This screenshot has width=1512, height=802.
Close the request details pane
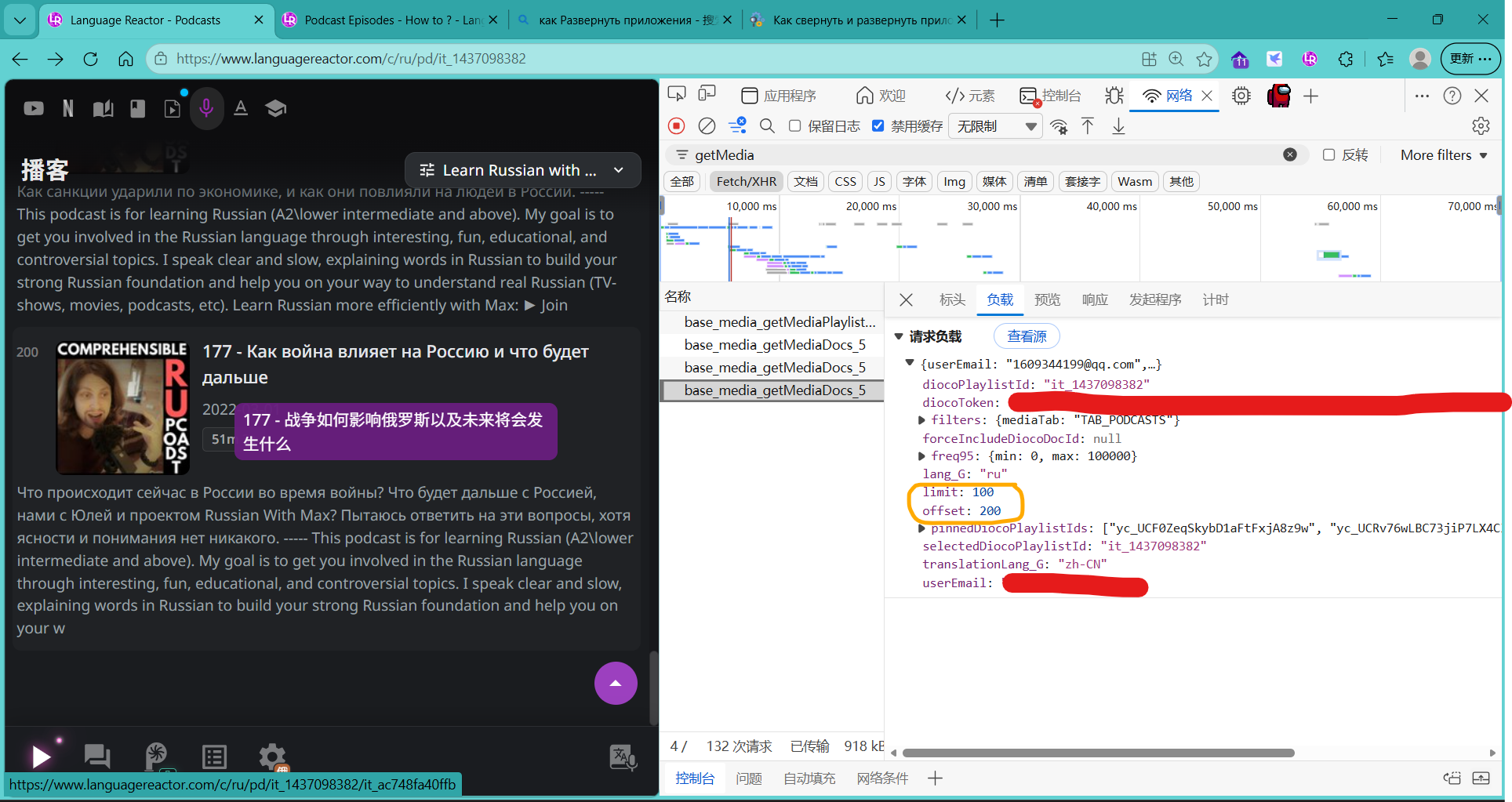906,299
